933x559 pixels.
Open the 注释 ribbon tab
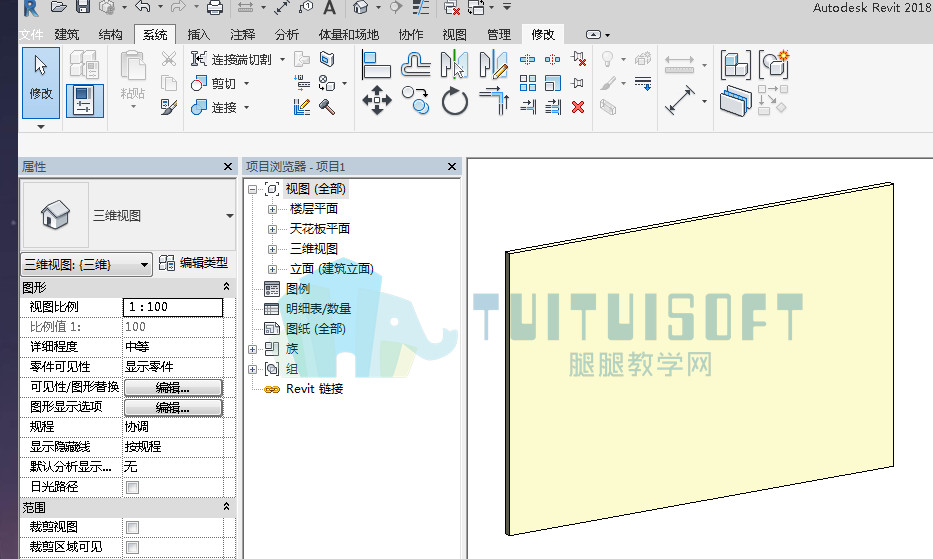click(243, 35)
